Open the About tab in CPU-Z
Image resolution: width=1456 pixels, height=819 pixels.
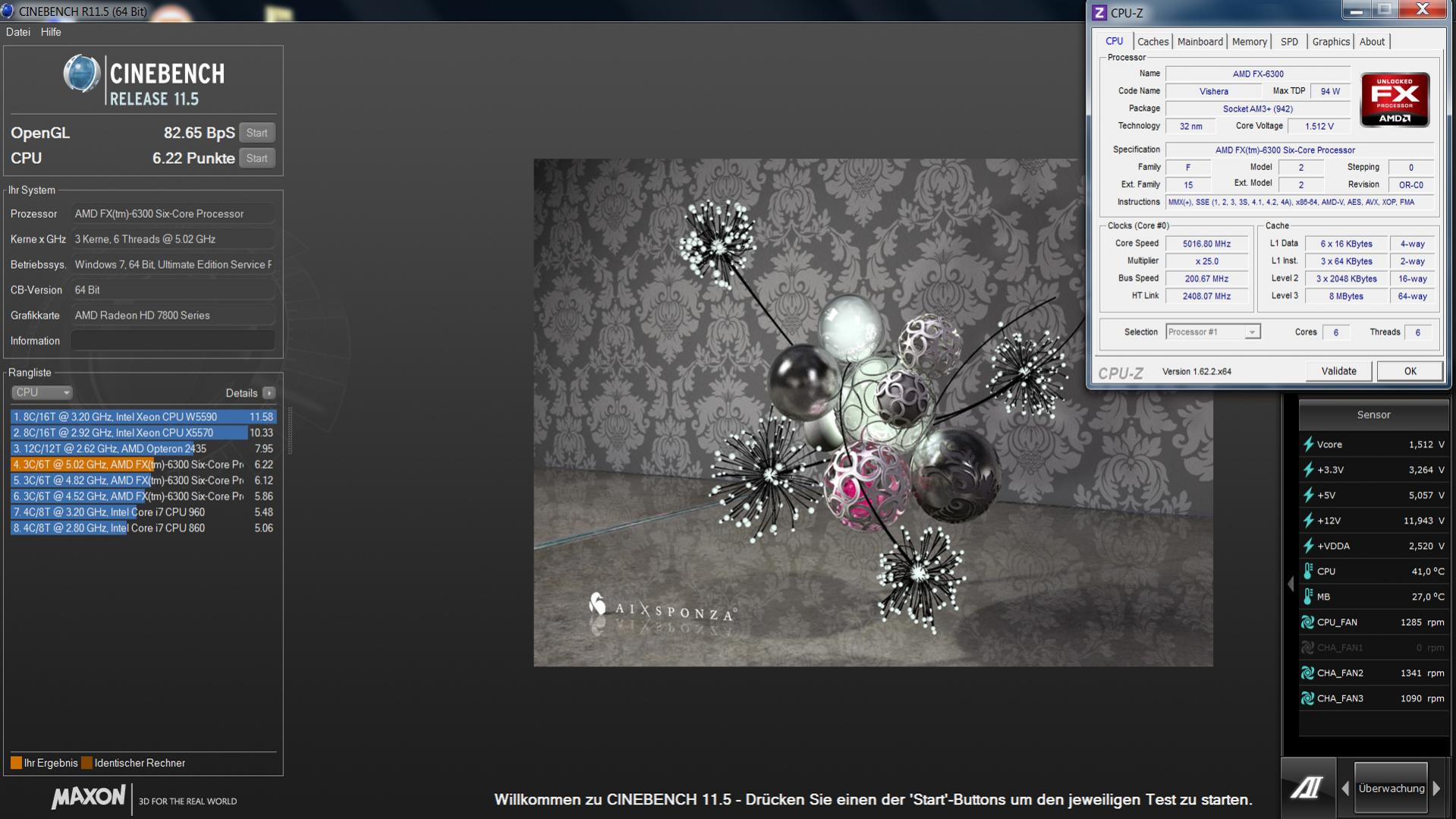tap(1372, 42)
